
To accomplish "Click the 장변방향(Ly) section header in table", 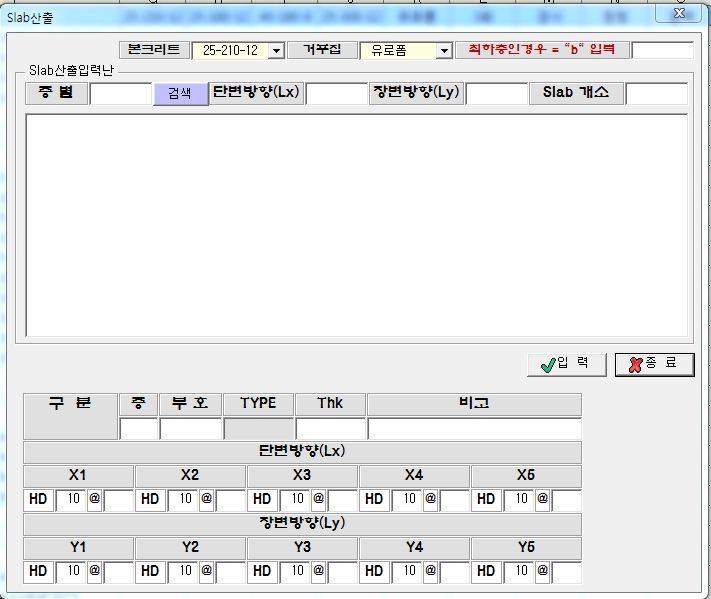I will pyautogui.click(x=302, y=524).
